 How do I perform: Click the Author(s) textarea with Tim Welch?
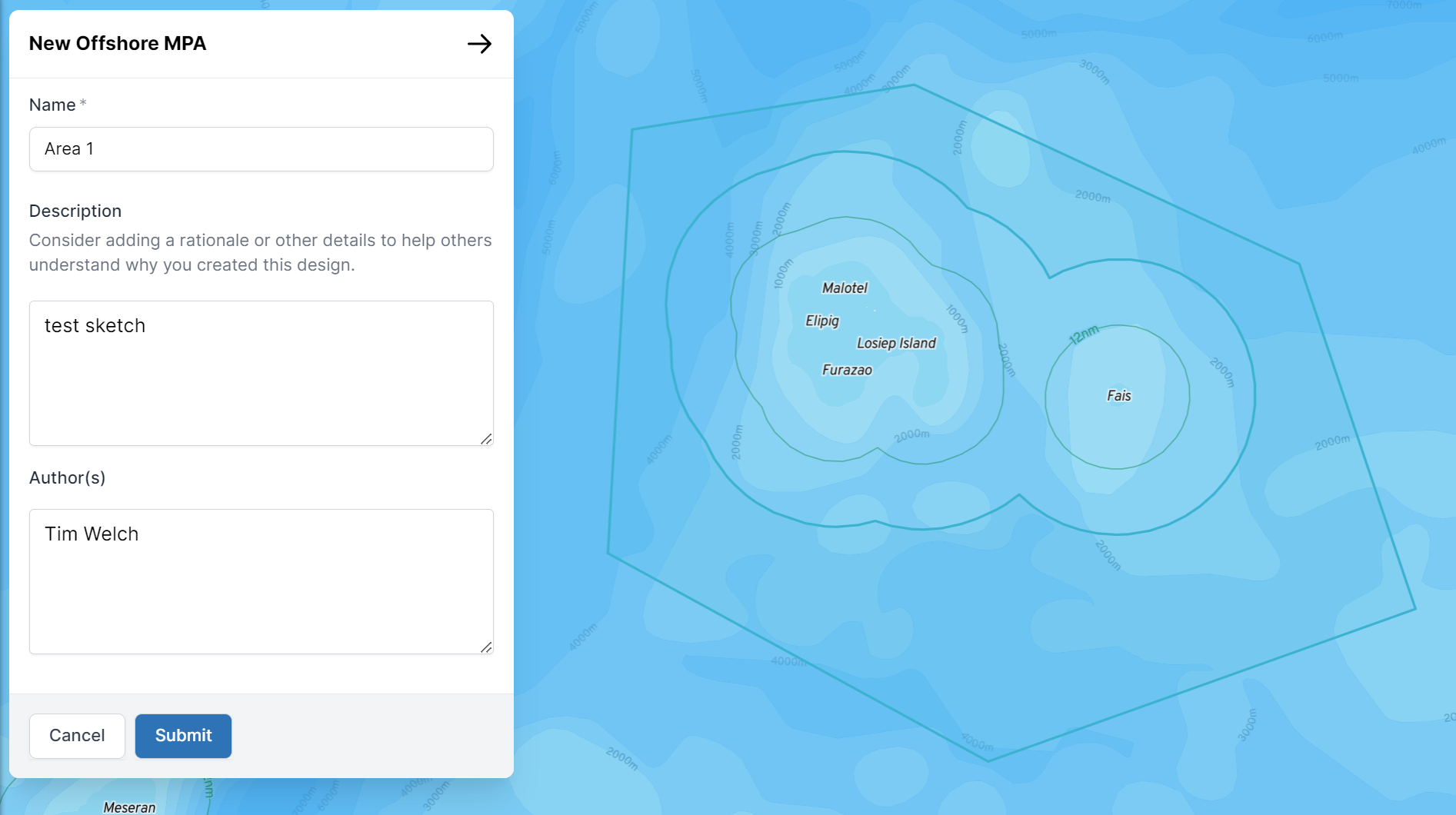pos(262,581)
